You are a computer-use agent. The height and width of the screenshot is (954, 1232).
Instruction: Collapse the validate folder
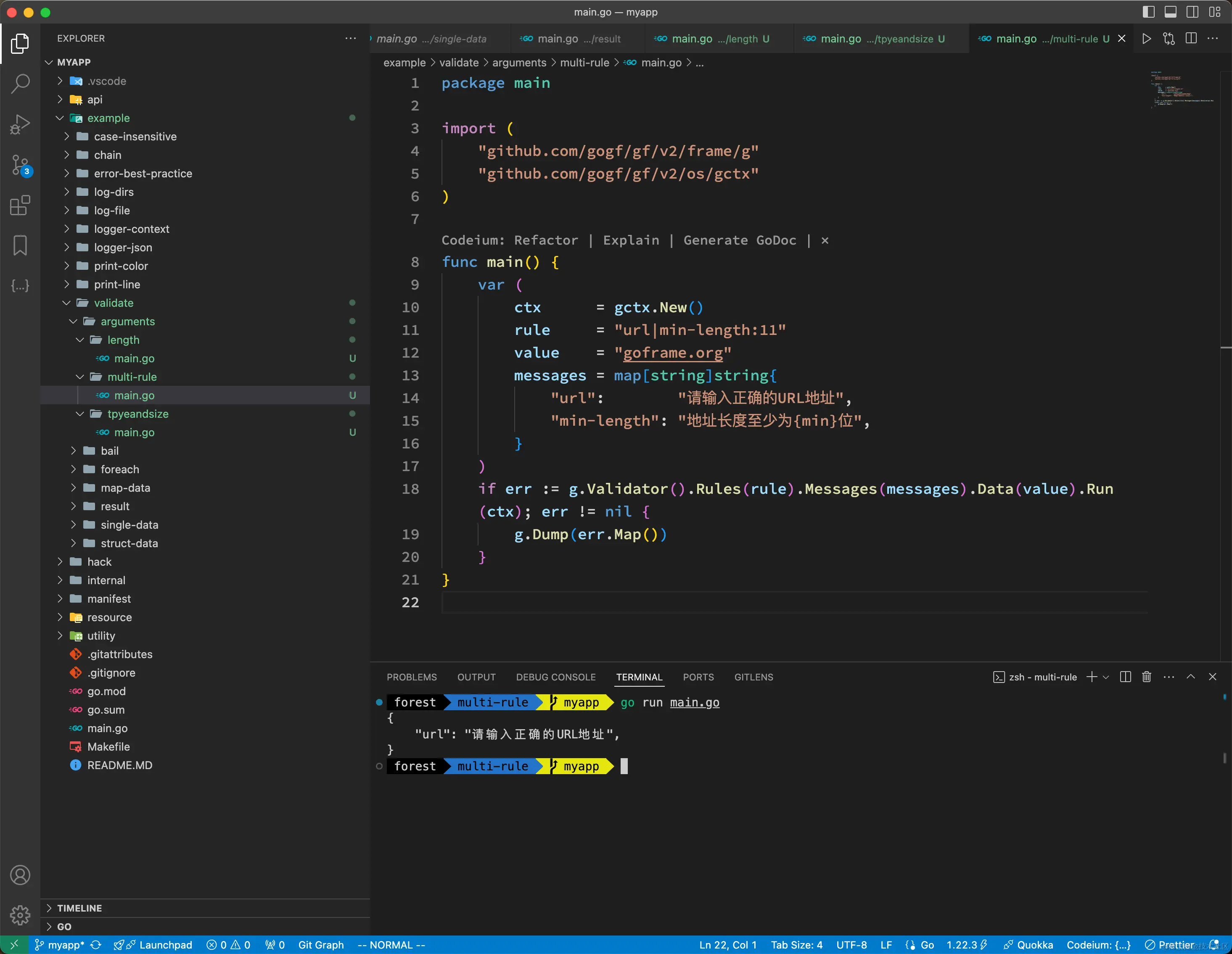(x=66, y=303)
